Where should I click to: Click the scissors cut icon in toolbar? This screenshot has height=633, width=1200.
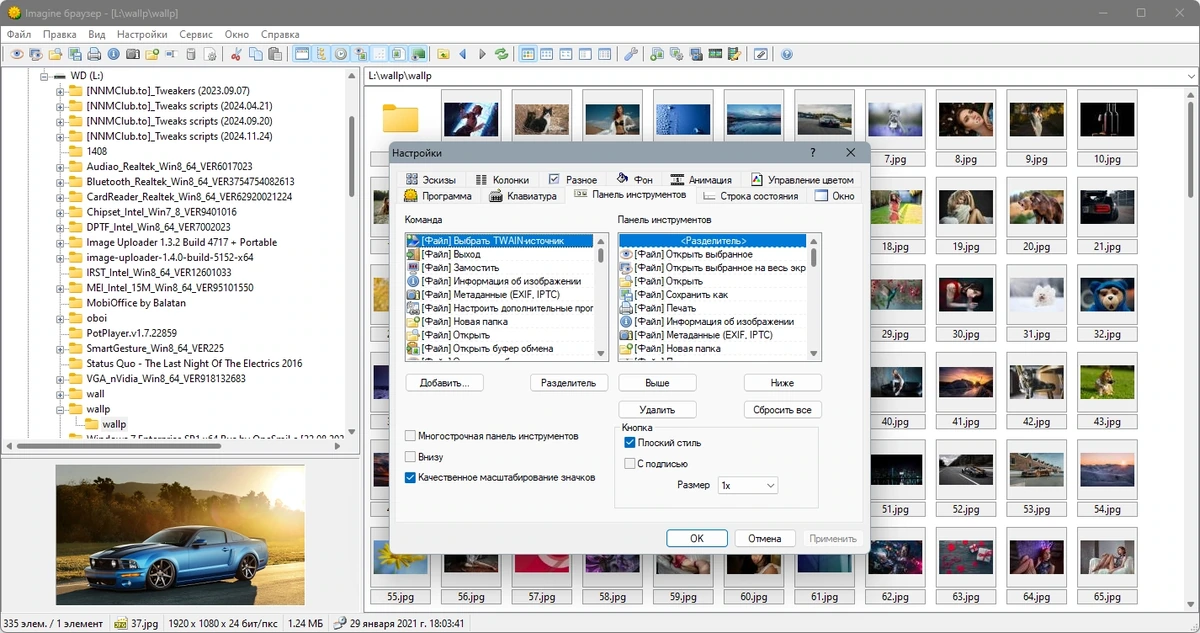click(235, 54)
